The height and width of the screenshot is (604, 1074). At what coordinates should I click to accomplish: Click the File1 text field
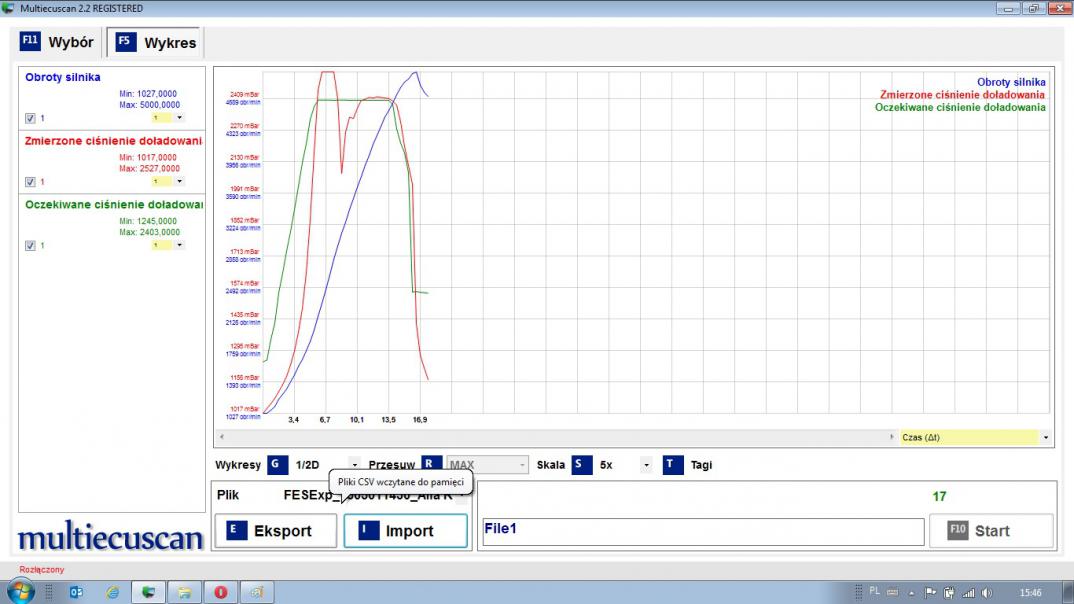click(x=701, y=531)
